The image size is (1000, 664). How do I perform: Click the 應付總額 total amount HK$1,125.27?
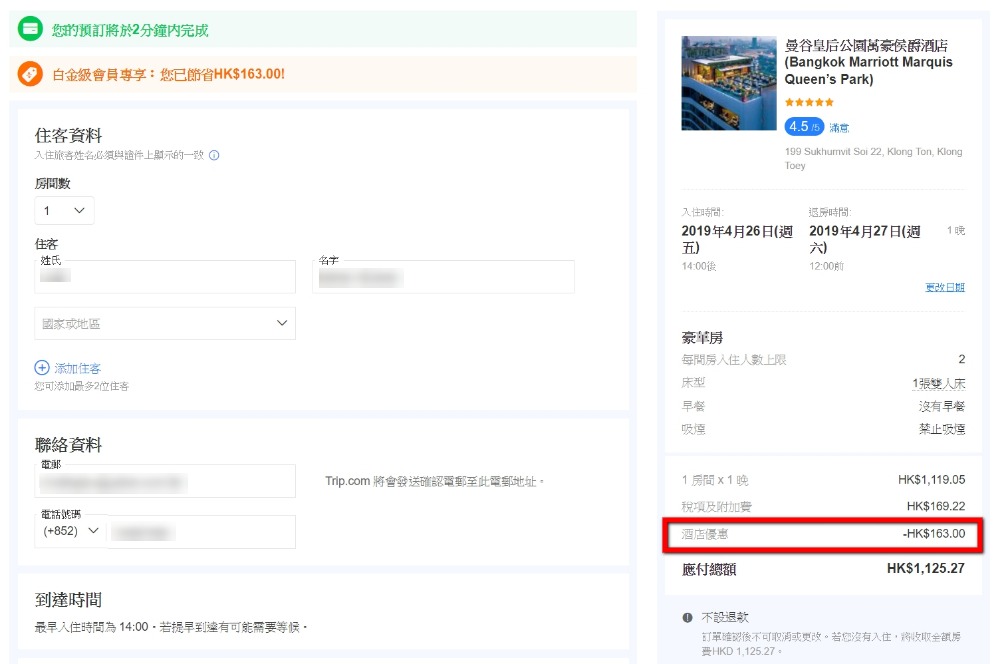point(925,569)
